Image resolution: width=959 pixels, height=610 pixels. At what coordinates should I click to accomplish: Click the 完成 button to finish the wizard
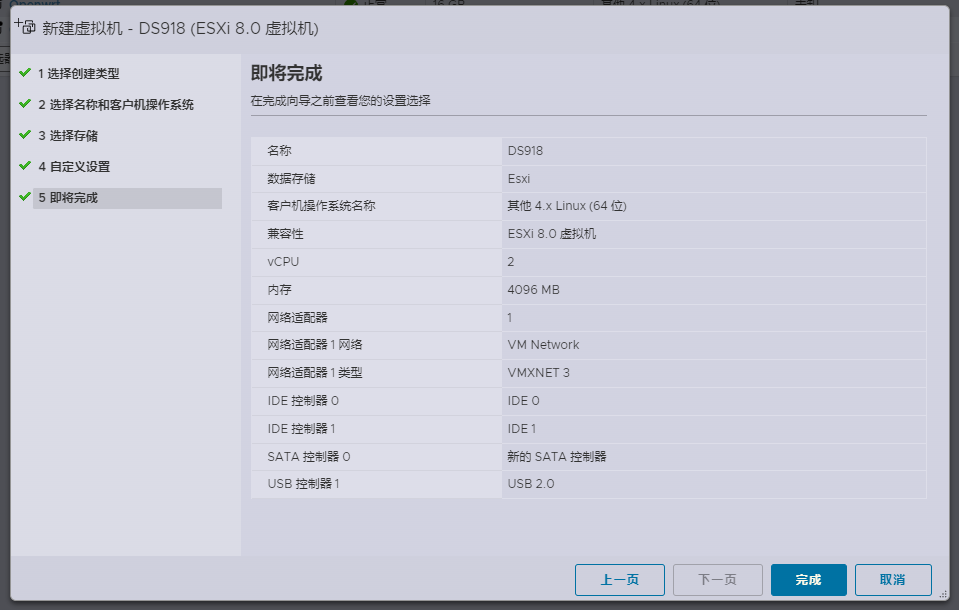tap(808, 580)
